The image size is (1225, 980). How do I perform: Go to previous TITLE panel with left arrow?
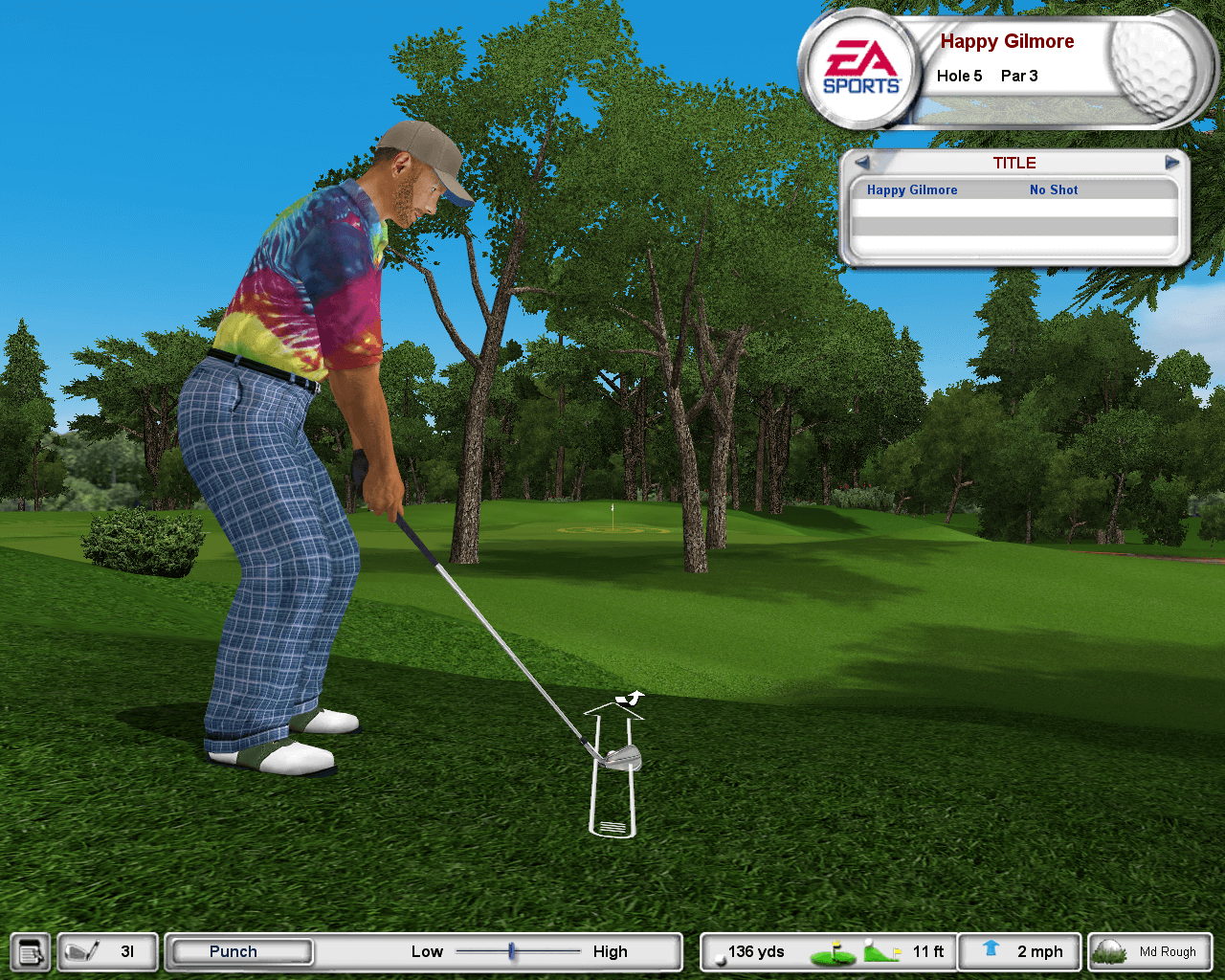pos(861,163)
